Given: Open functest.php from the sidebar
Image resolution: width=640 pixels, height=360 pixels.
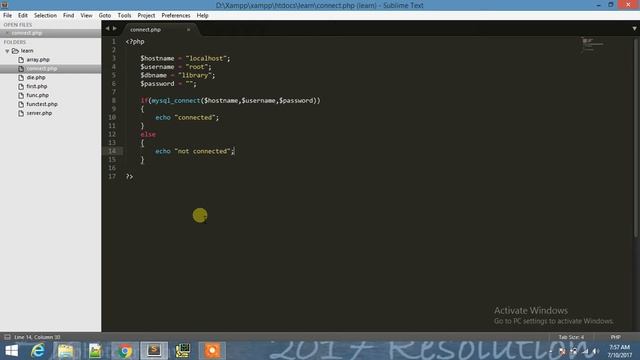Looking at the screenshot, I should coord(42,104).
